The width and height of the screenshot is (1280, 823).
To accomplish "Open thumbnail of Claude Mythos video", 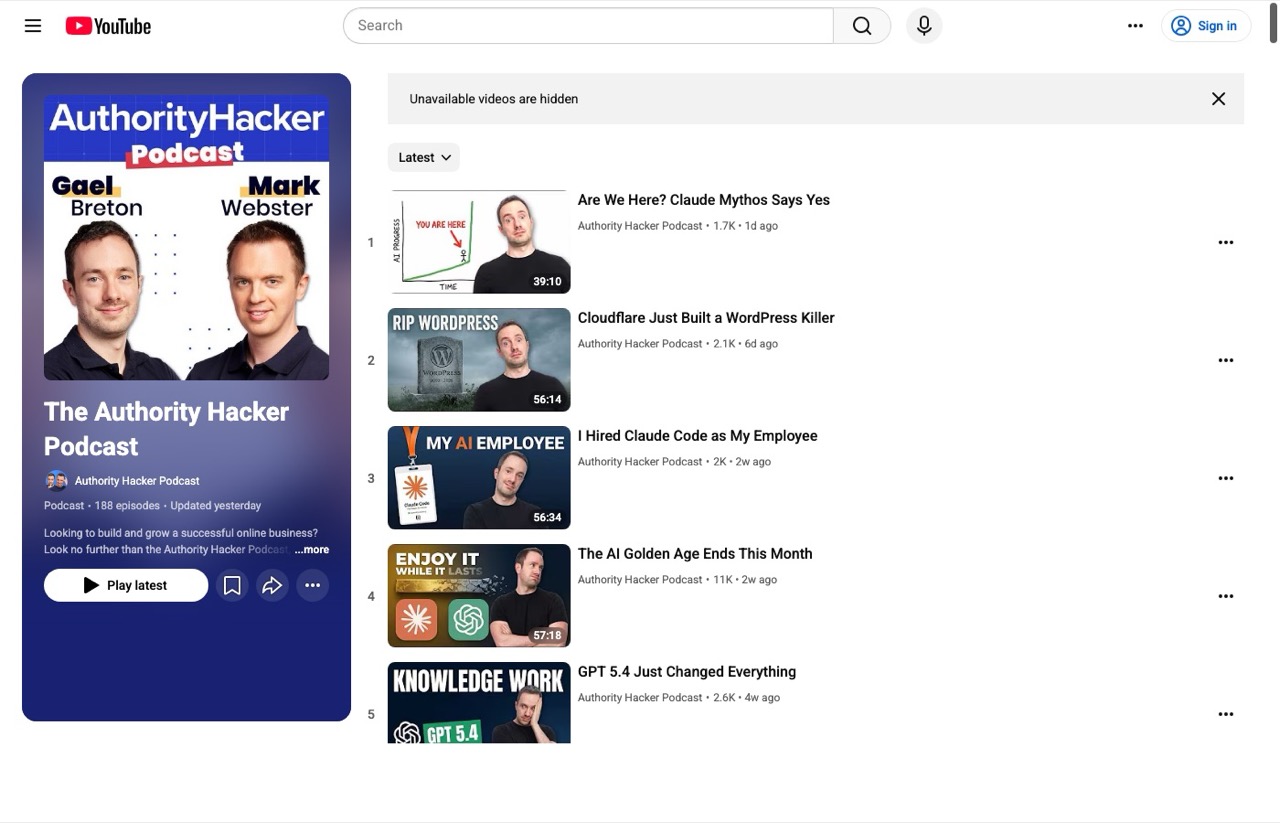I will coord(479,242).
